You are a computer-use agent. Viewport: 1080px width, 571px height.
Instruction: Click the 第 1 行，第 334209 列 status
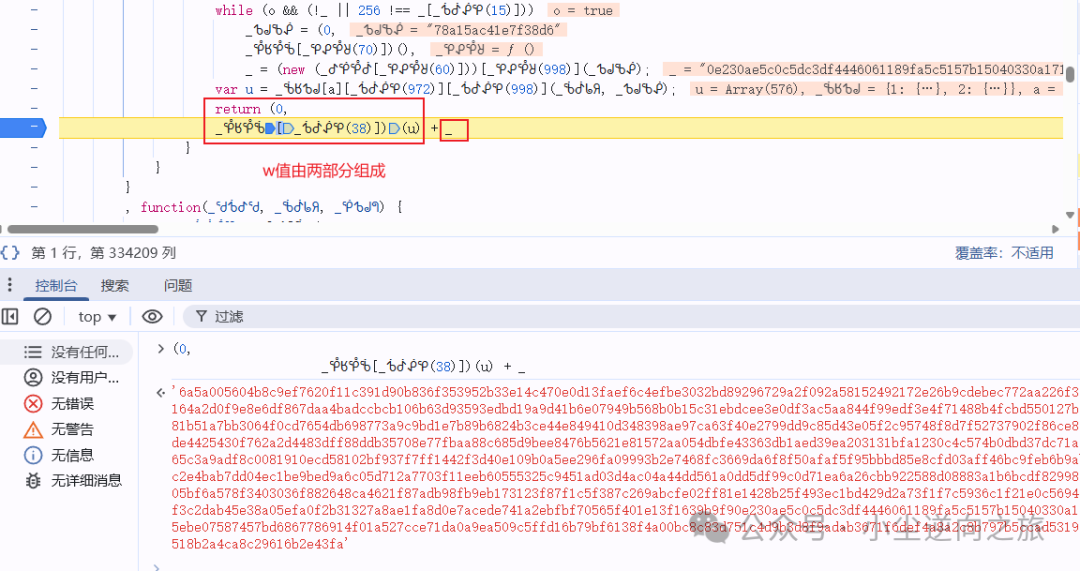pos(103,253)
